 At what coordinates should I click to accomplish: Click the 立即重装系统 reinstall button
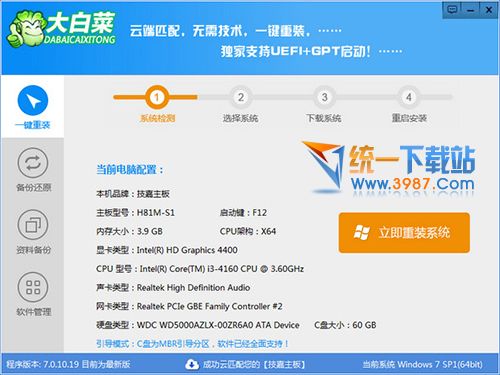tap(404, 233)
